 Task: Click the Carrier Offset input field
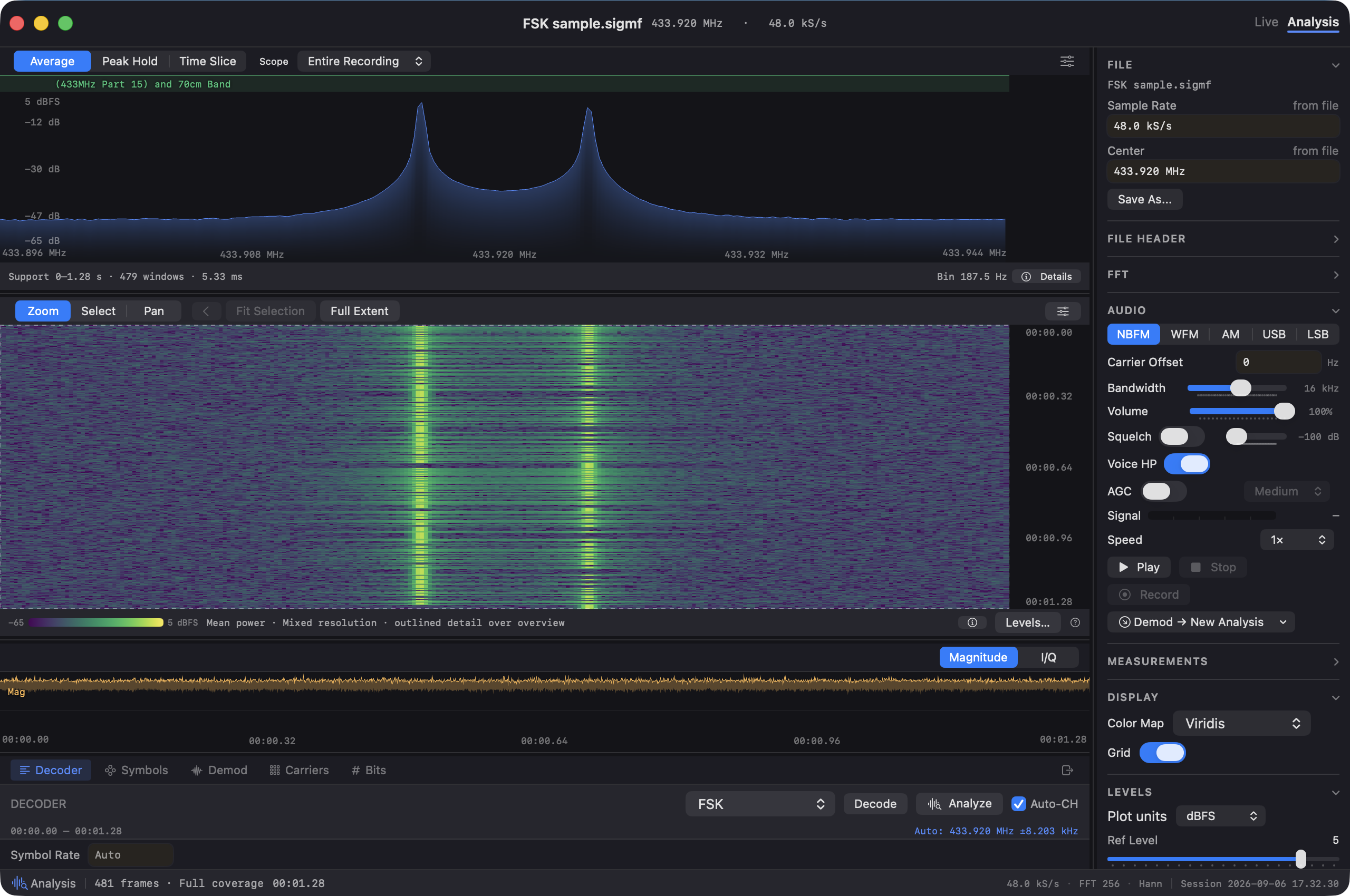[x=1278, y=362]
